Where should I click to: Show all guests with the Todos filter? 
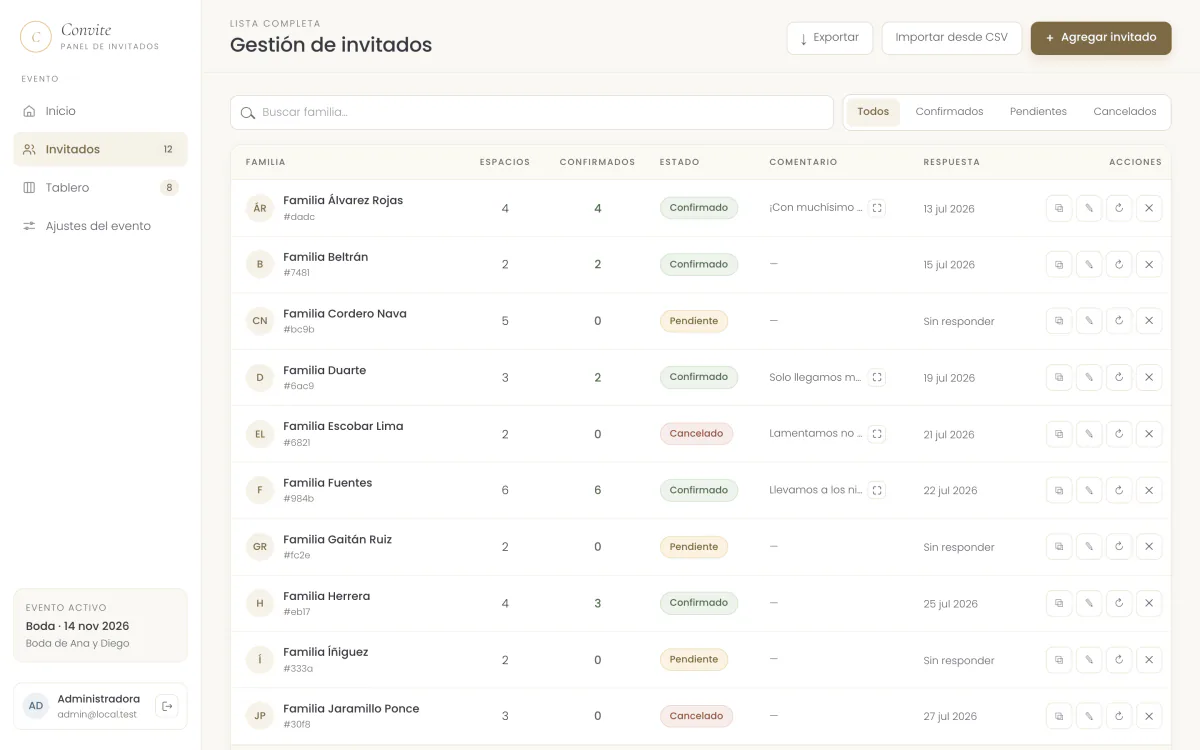click(x=873, y=112)
